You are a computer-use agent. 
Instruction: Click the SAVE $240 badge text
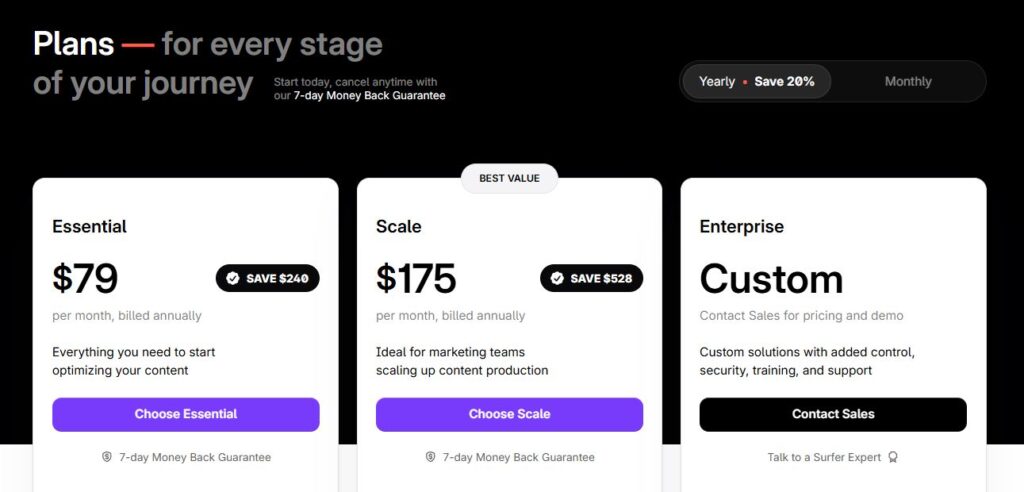(x=277, y=278)
